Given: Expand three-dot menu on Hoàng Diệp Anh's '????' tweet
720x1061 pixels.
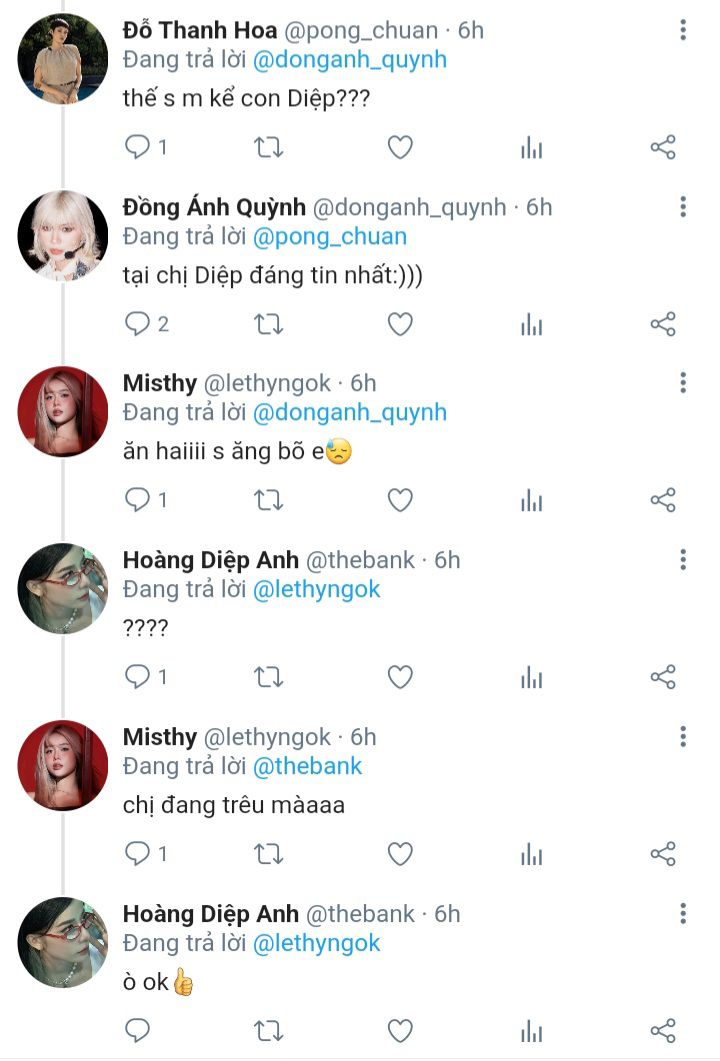Looking at the screenshot, I should 683,560.
